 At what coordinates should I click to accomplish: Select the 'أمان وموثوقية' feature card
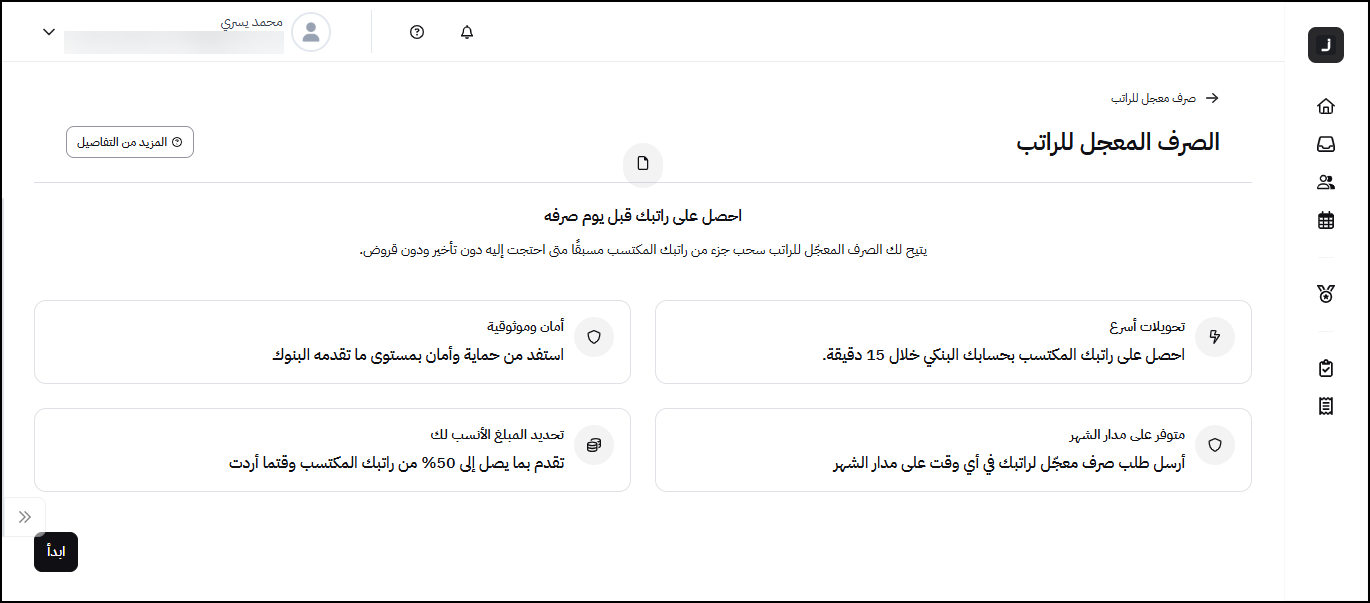pyautogui.click(x=332, y=342)
